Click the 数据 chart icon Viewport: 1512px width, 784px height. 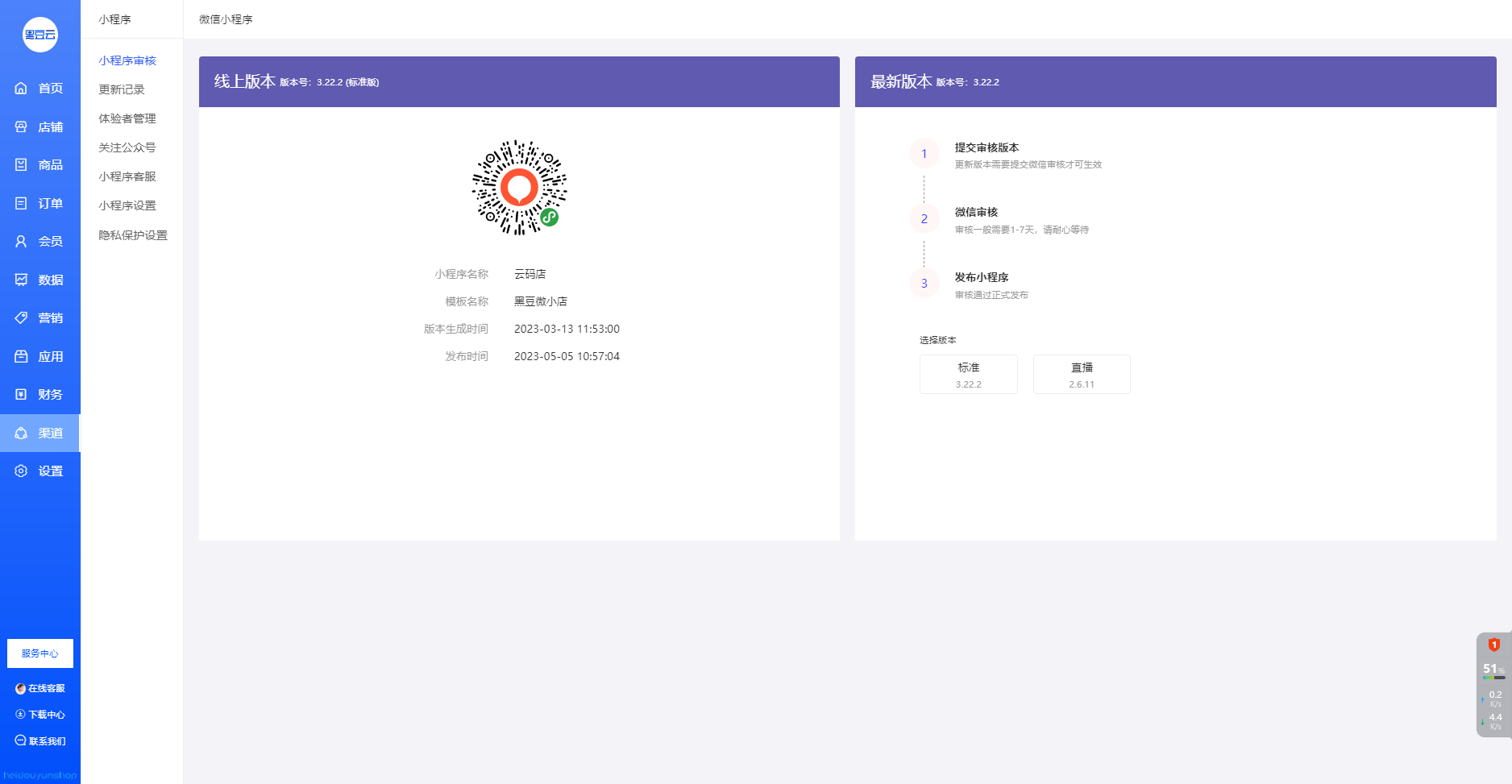click(x=21, y=280)
